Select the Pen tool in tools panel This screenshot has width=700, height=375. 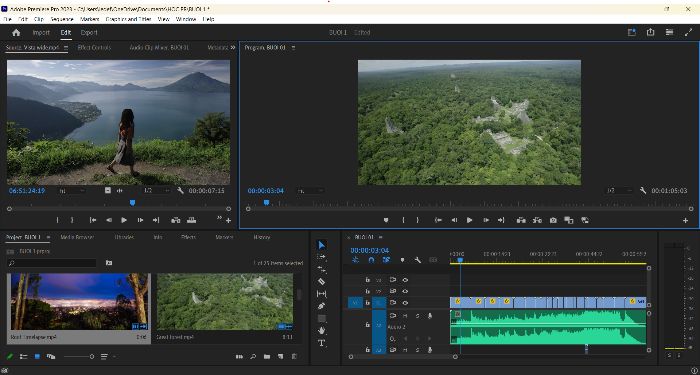pos(321,306)
